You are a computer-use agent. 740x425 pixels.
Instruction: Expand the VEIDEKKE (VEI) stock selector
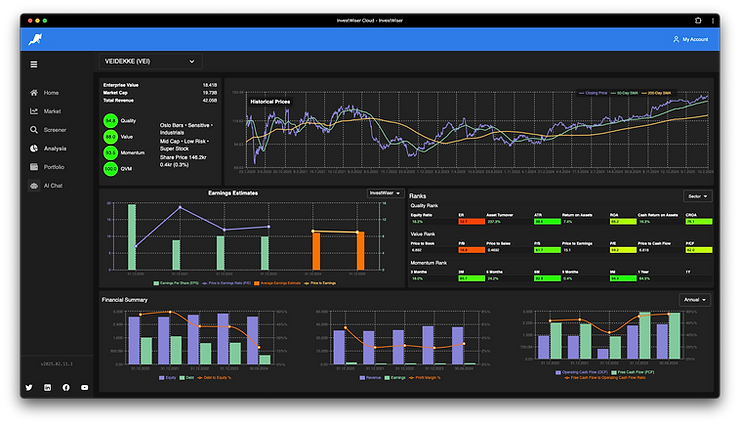coord(150,61)
